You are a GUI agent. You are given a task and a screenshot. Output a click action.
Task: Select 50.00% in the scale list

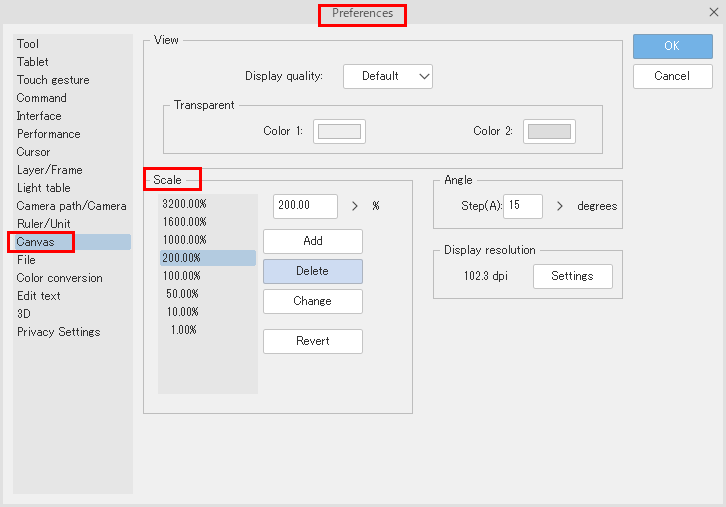[183, 294]
